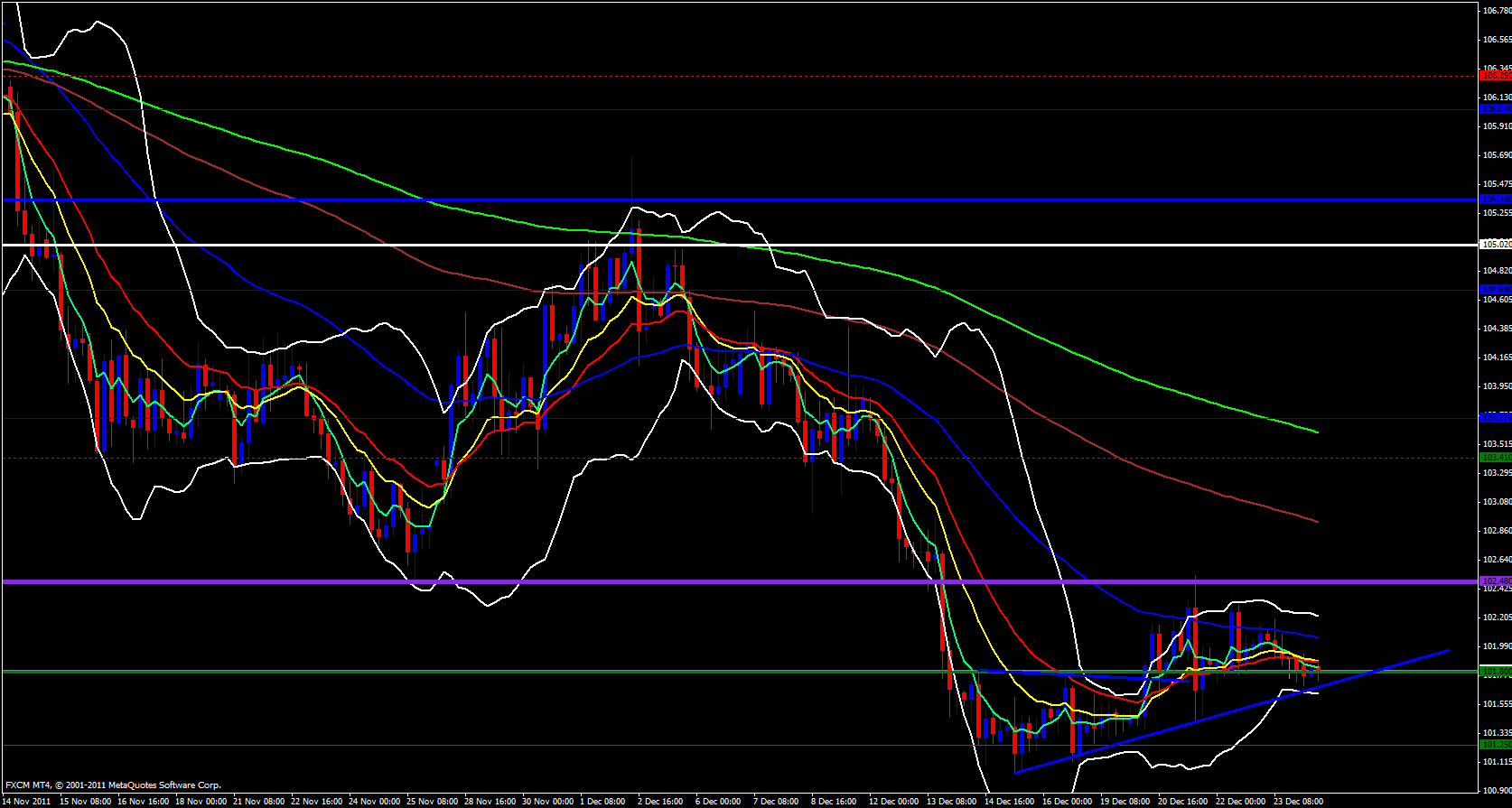The height and width of the screenshot is (808, 1512).
Task: Select the thick blue 105.360 horizontal line
Action: click(x=723, y=200)
